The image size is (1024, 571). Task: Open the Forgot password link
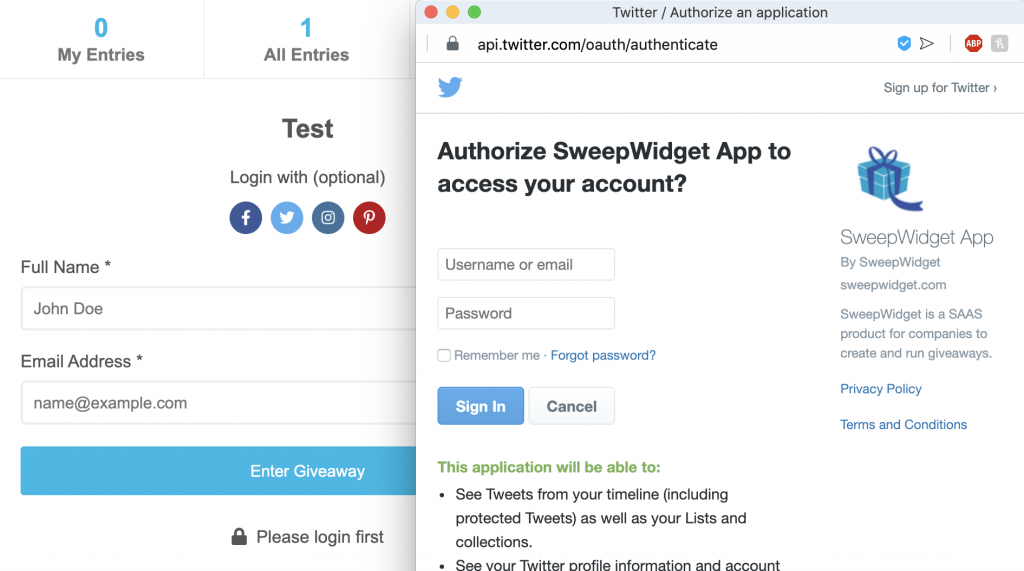(x=603, y=355)
